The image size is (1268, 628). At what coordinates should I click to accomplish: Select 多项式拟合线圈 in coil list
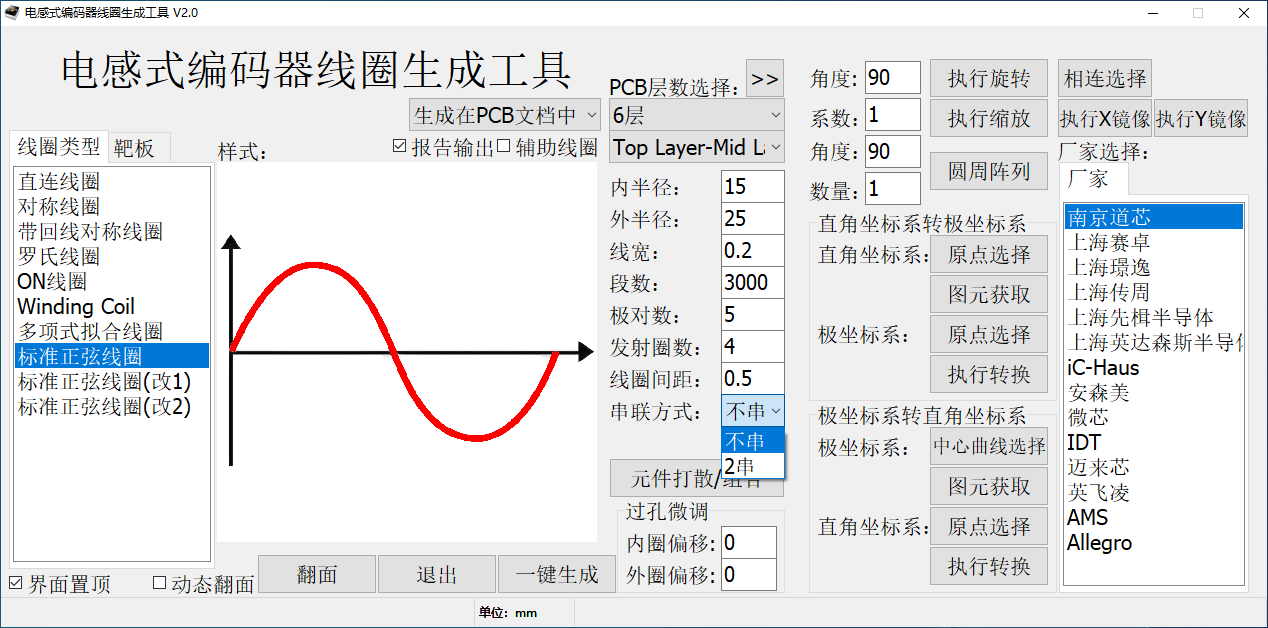(x=112, y=332)
